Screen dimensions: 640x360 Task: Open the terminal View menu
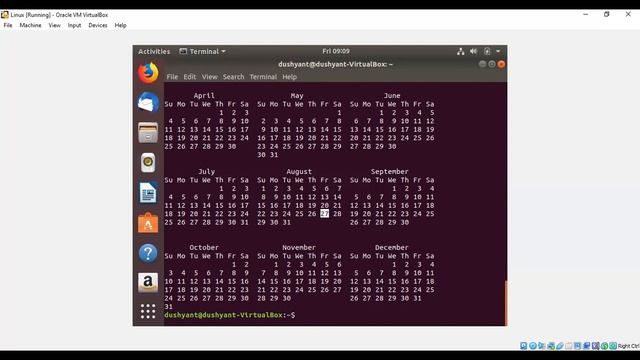(209, 77)
